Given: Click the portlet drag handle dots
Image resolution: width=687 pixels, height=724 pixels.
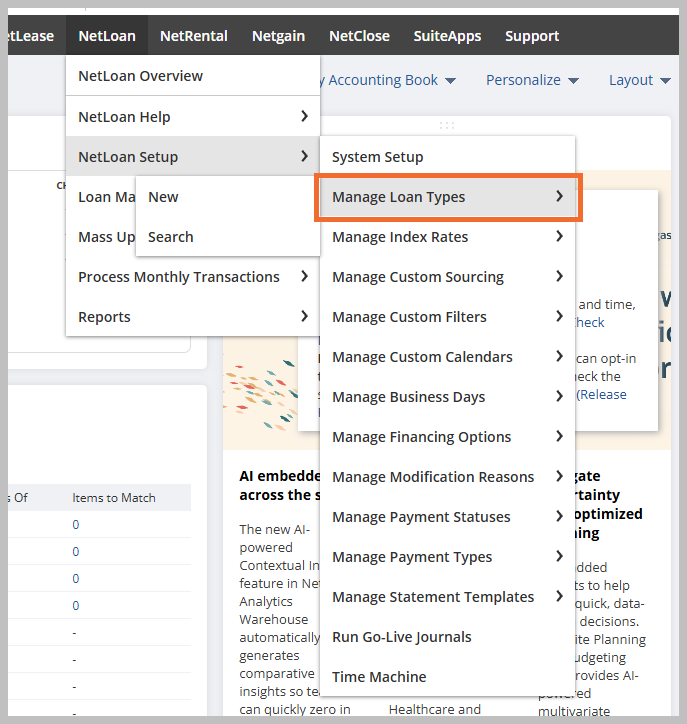Looking at the screenshot, I should (x=447, y=125).
